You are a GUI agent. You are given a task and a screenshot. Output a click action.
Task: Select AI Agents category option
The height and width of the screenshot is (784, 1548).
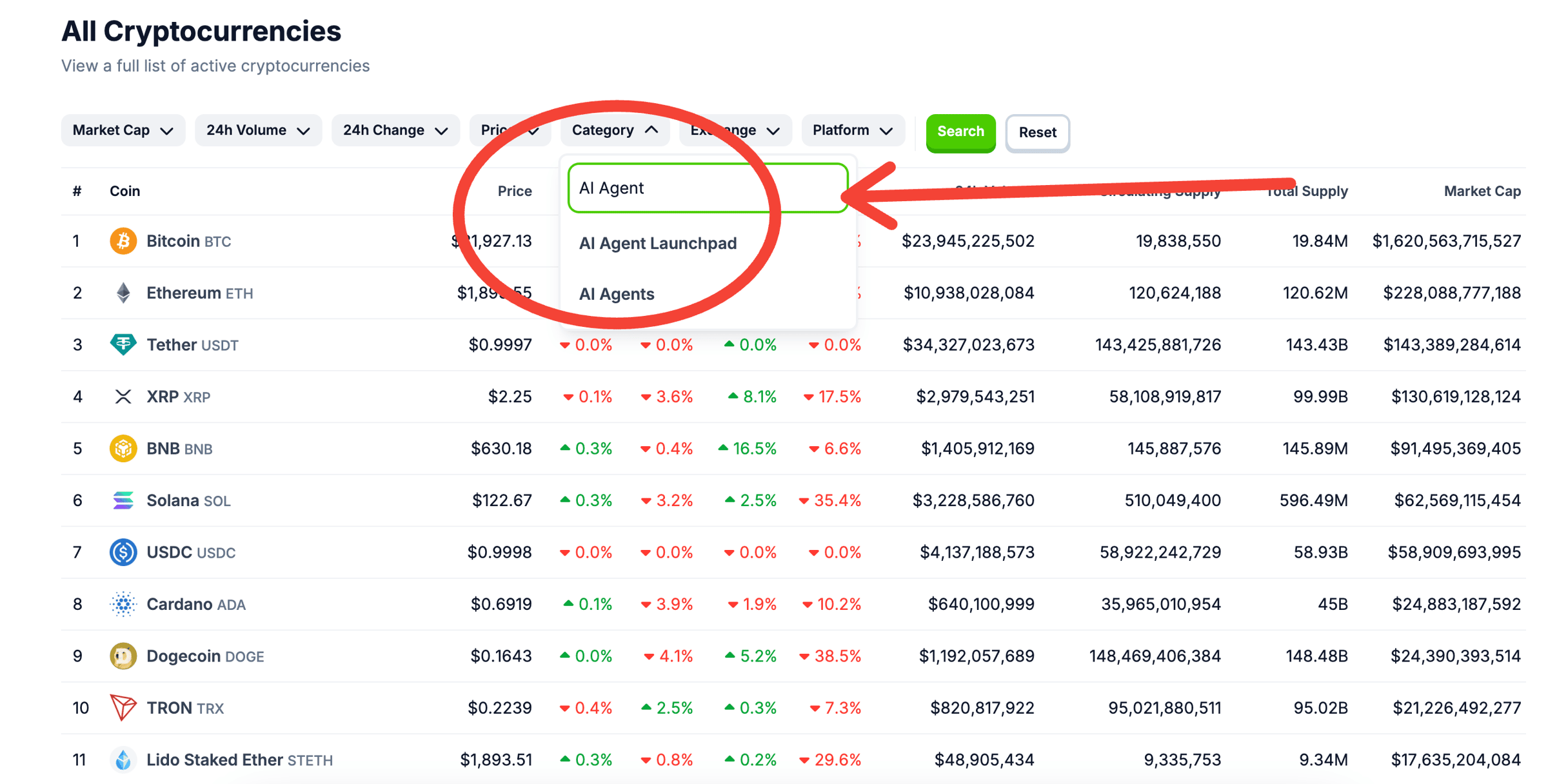[x=616, y=294]
